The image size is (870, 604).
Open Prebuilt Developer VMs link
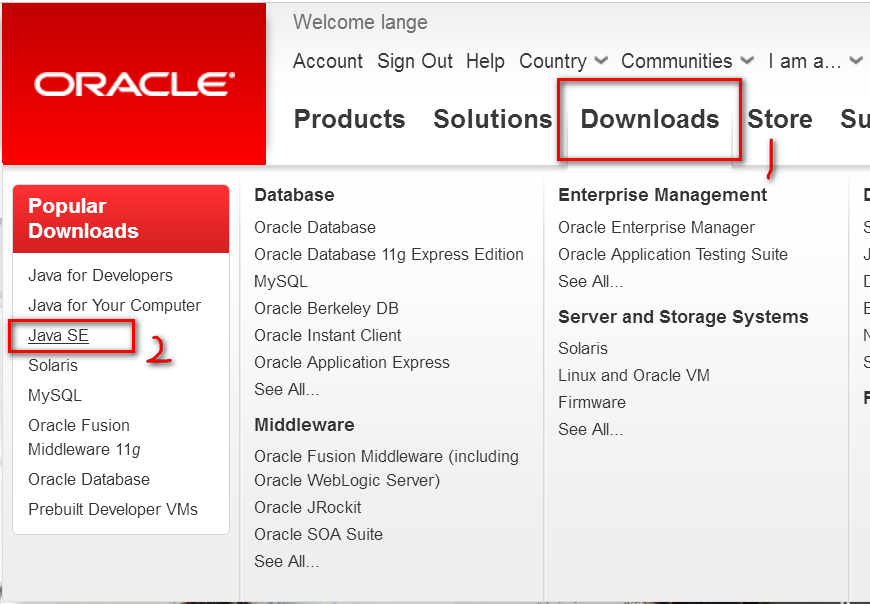coord(113,509)
